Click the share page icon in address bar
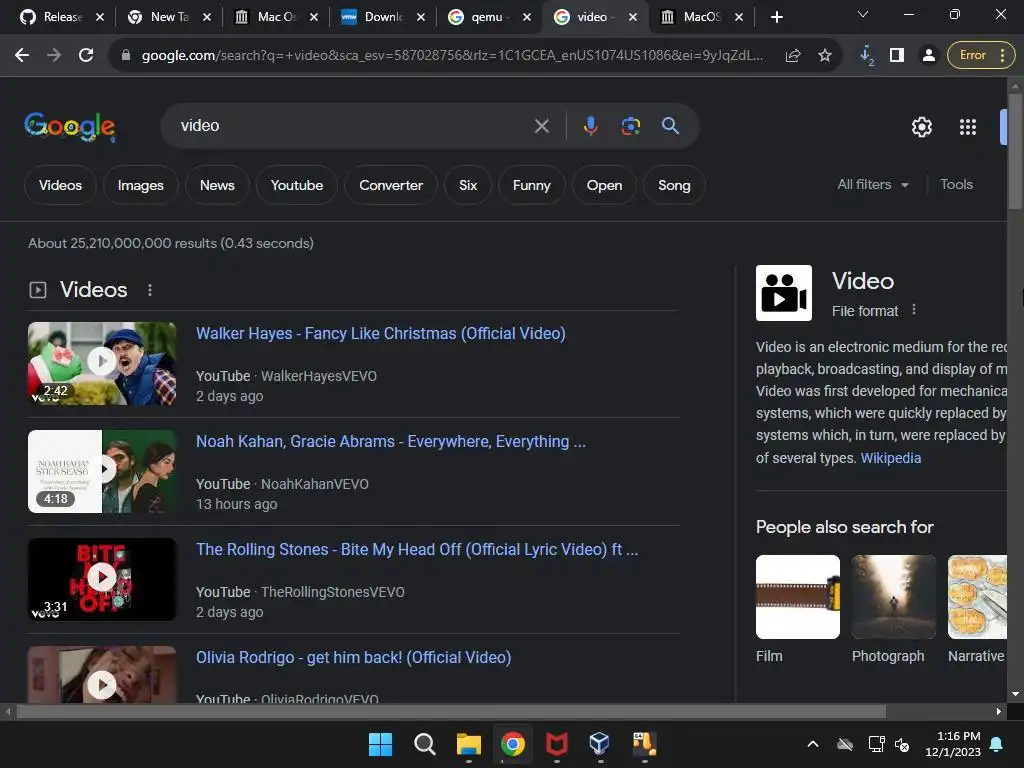The width and height of the screenshot is (1024, 768). (x=793, y=56)
